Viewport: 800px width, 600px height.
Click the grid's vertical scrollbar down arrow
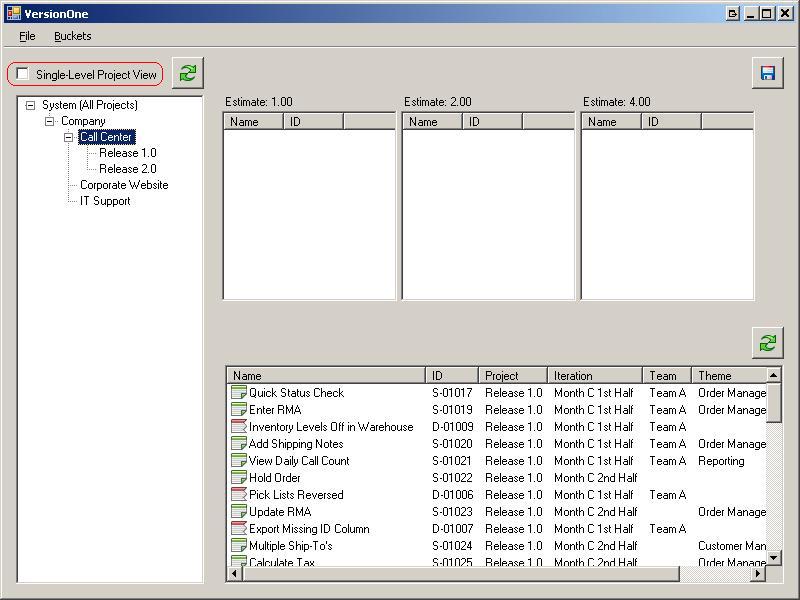tap(773, 558)
